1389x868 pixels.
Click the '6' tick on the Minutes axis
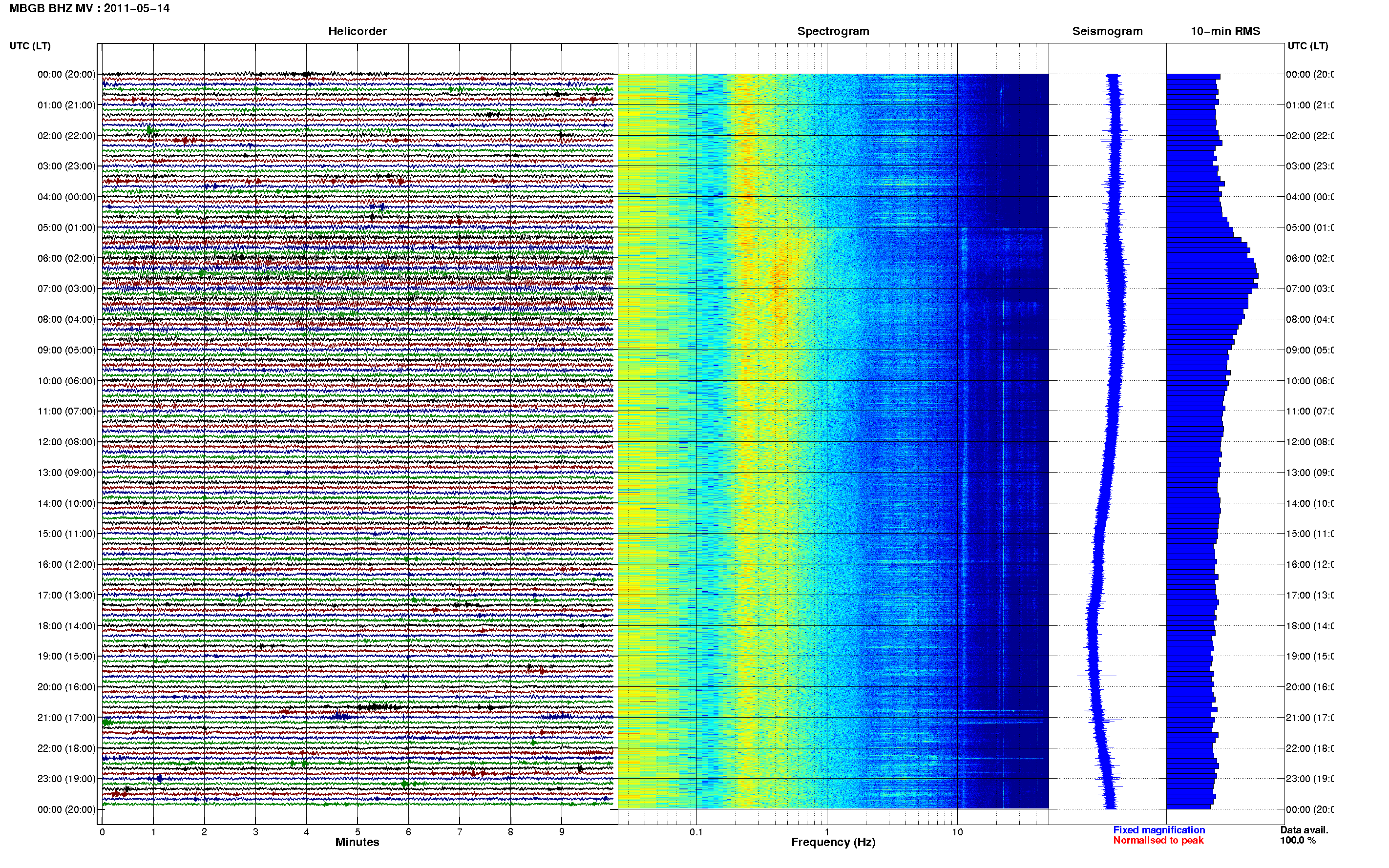(408, 832)
